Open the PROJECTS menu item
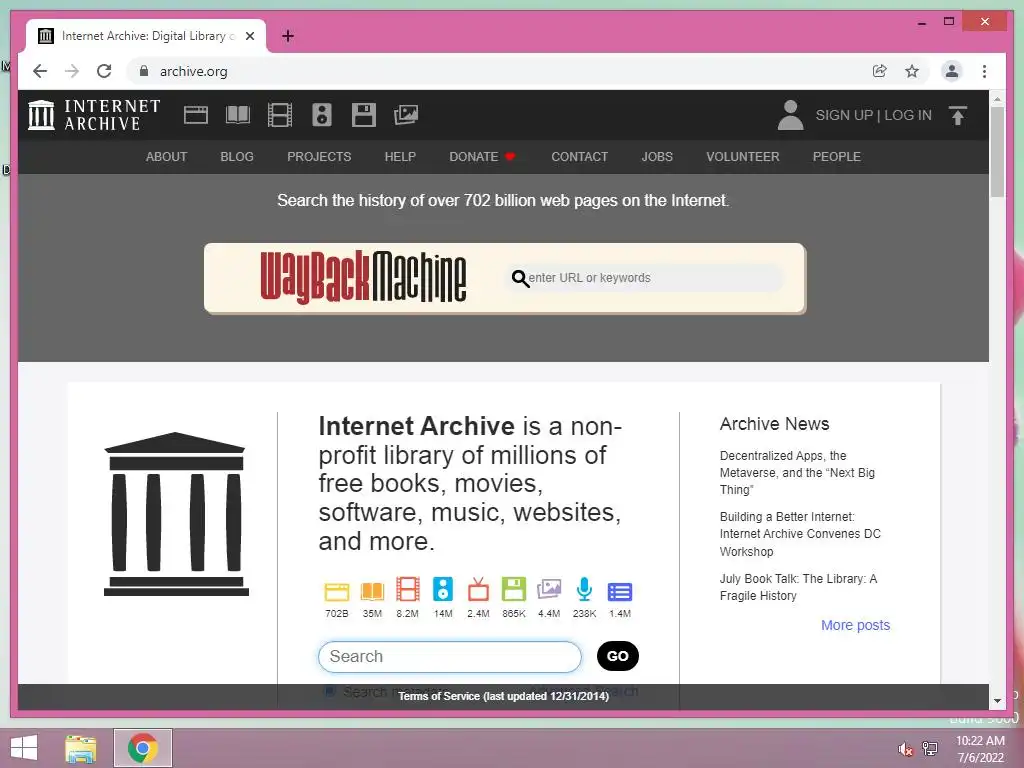 coord(319,157)
